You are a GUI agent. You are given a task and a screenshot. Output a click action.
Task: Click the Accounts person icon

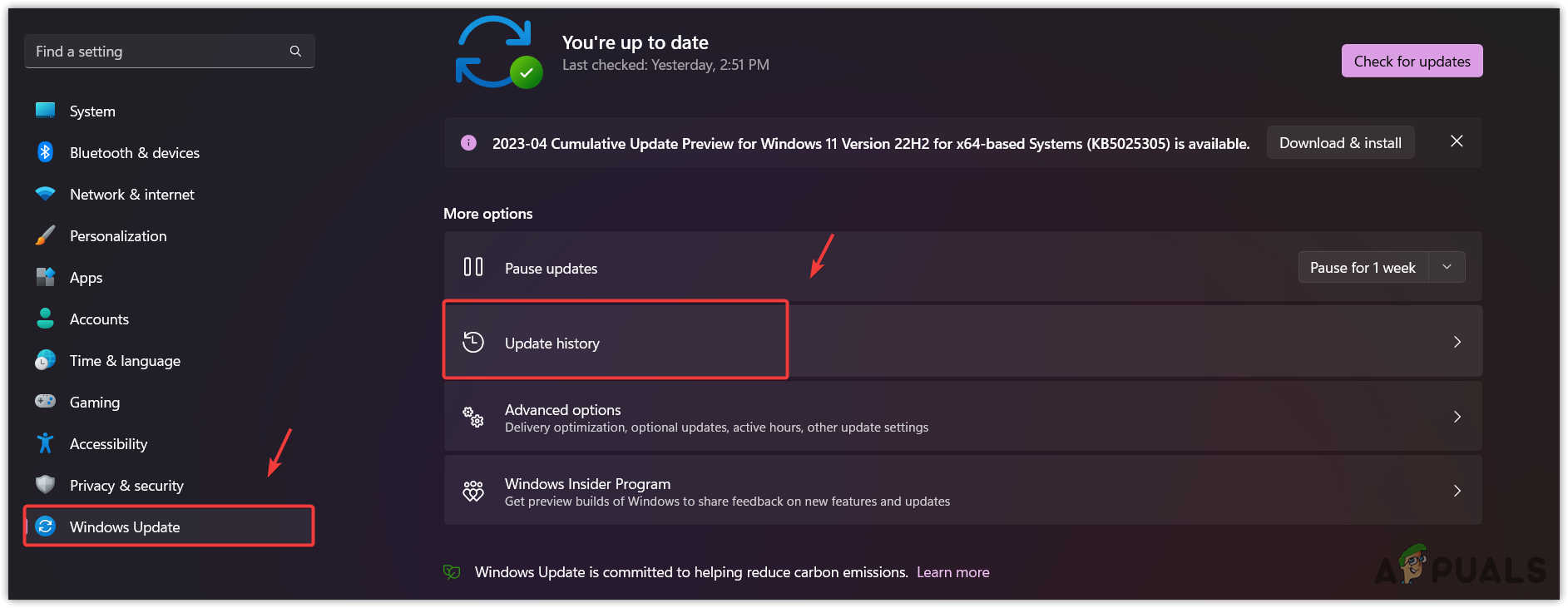click(x=46, y=319)
